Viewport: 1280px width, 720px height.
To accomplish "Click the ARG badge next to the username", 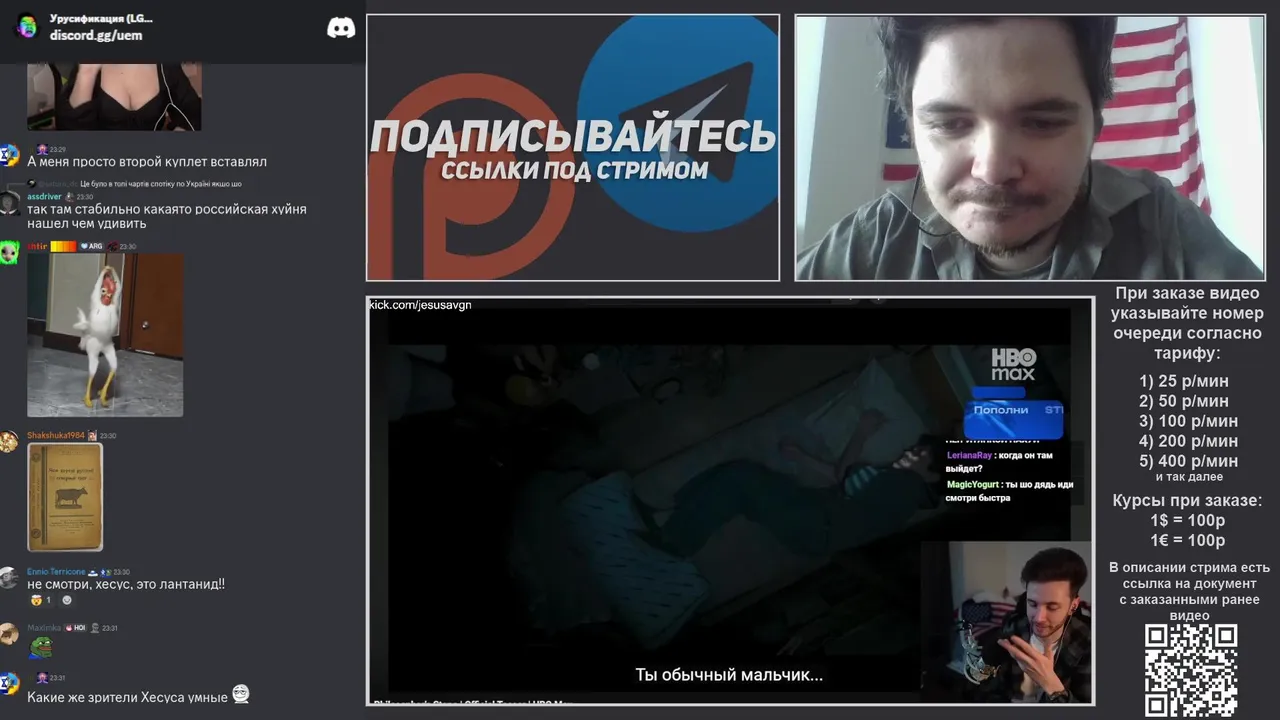I will click(x=91, y=246).
